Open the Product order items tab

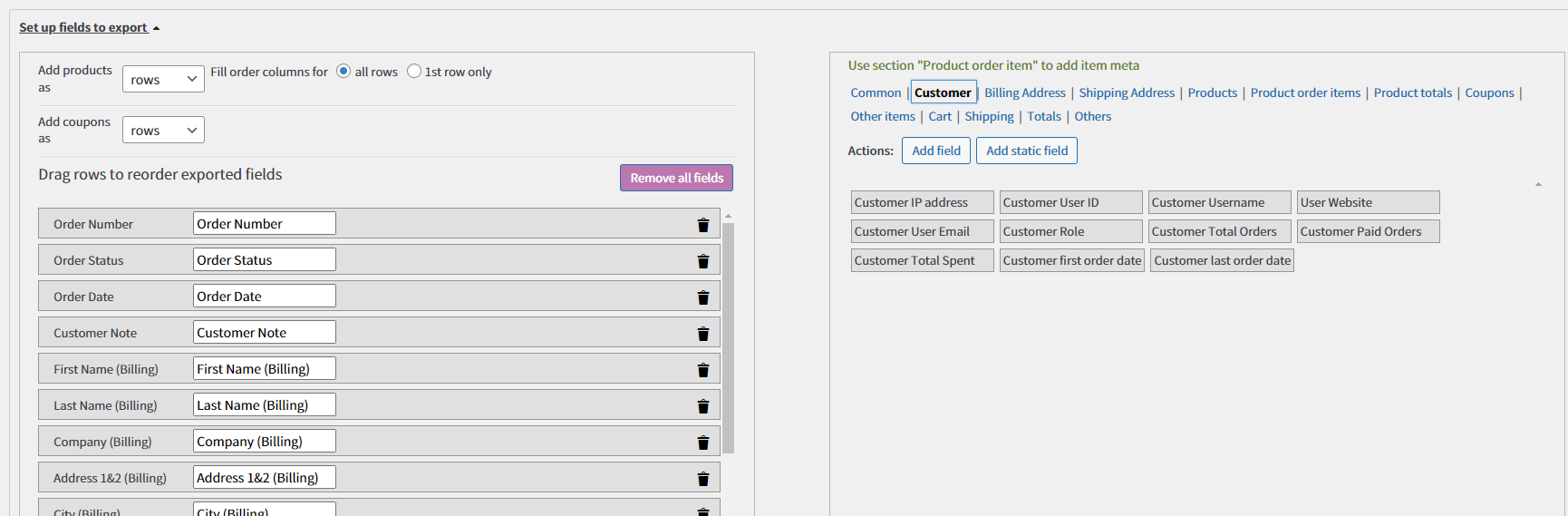(x=1305, y=92)
